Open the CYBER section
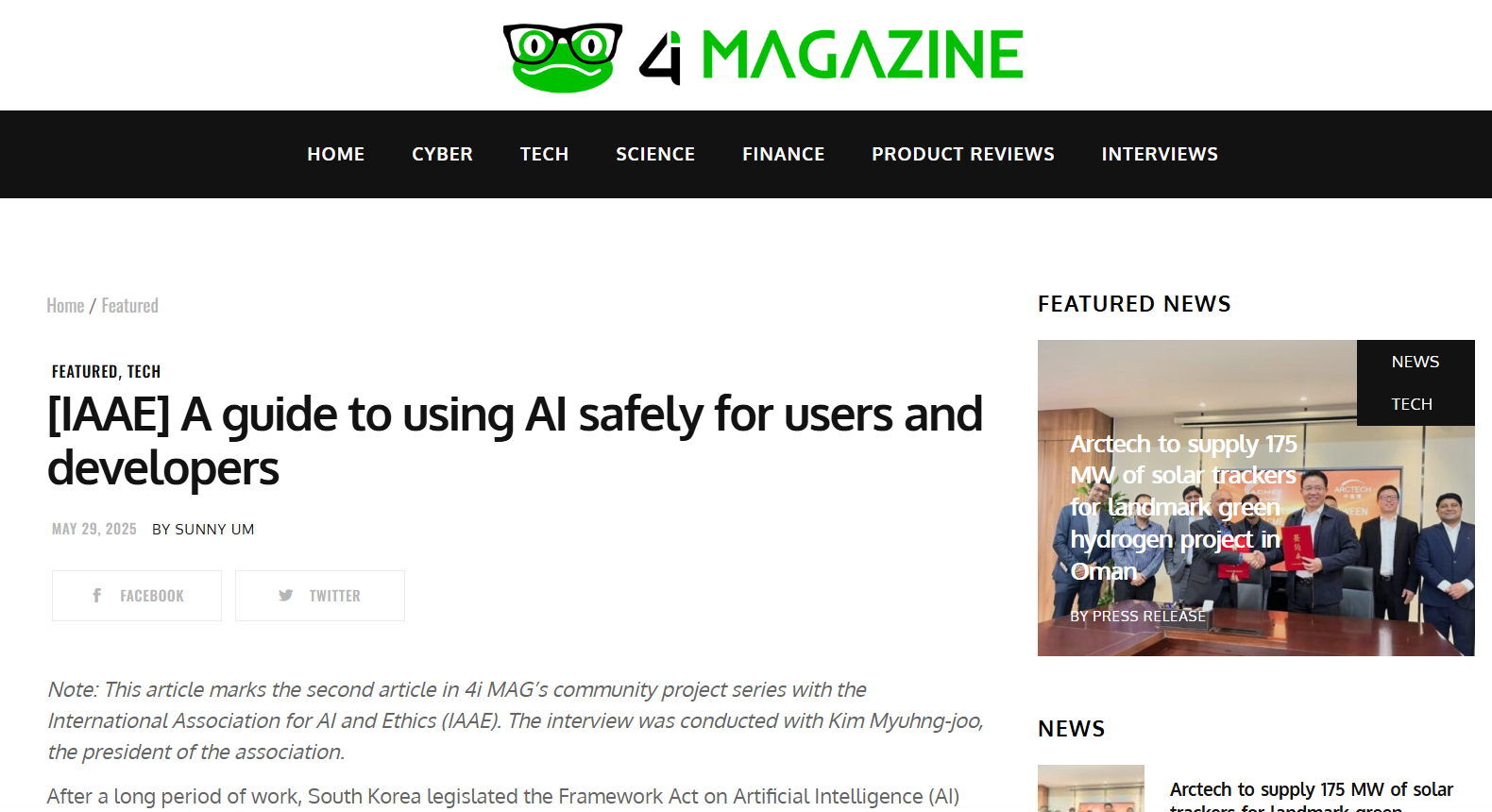Image resolution: width=1492 pixels, height=812 pixels. pyautogui.click(x=442, y=154)
